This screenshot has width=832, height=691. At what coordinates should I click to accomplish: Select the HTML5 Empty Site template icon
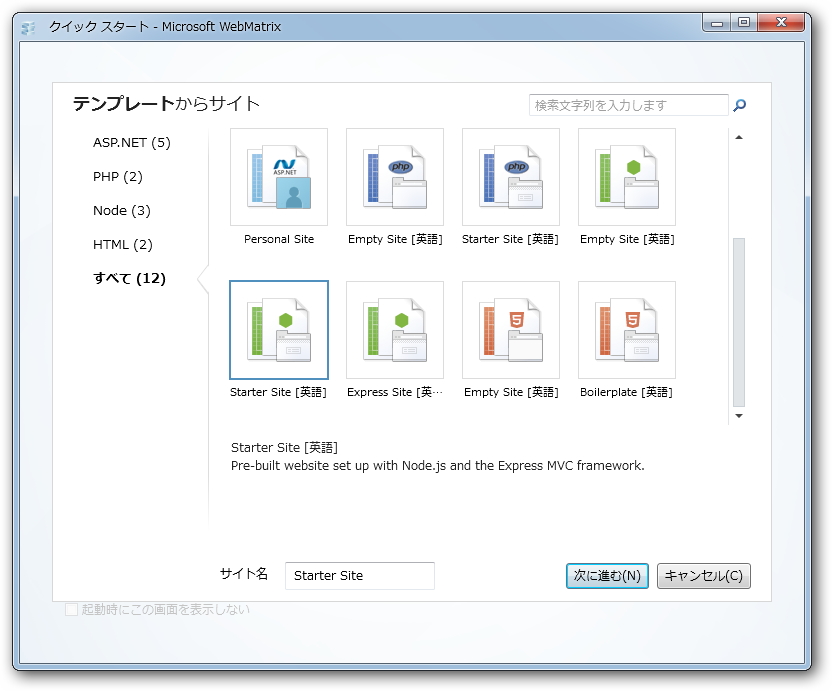click(510, 330)
